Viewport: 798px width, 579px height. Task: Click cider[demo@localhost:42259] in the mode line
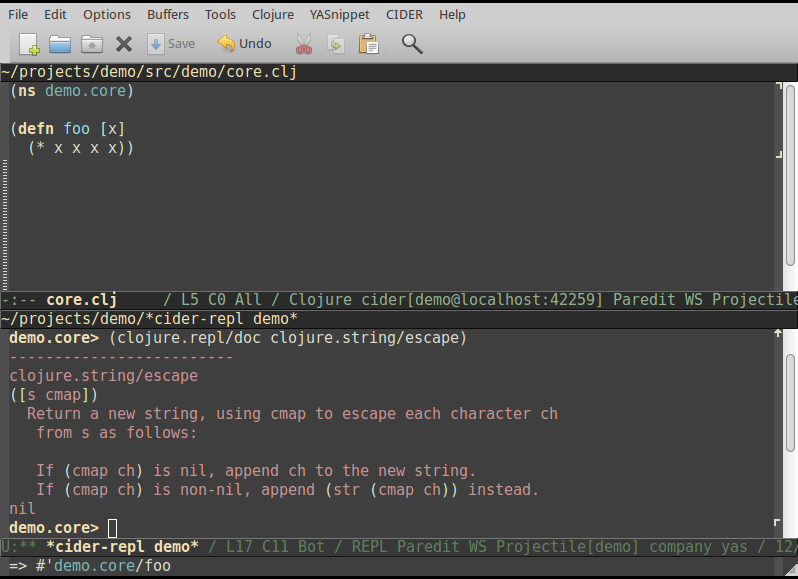pos(482,300)
